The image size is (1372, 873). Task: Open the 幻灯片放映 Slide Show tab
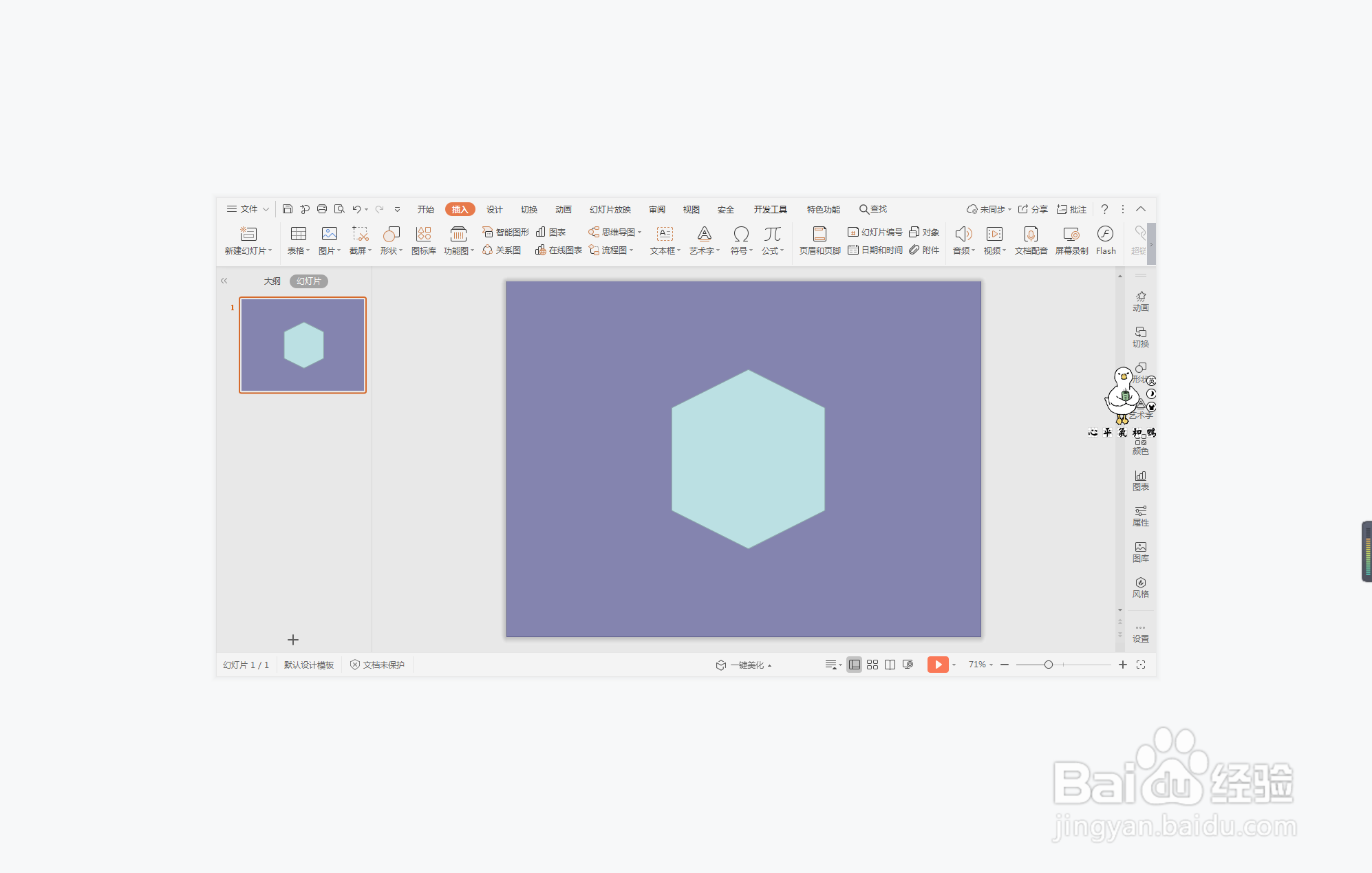(610, 209)
